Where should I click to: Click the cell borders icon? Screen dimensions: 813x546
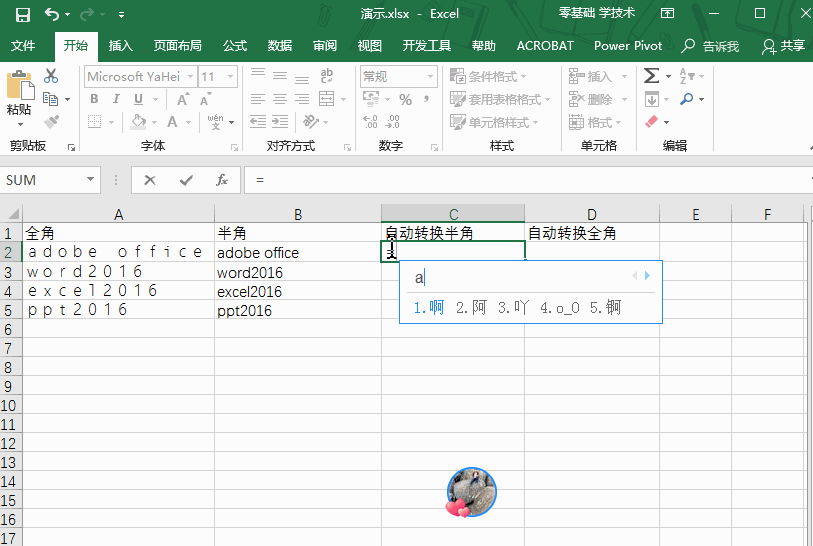(94, 122)
